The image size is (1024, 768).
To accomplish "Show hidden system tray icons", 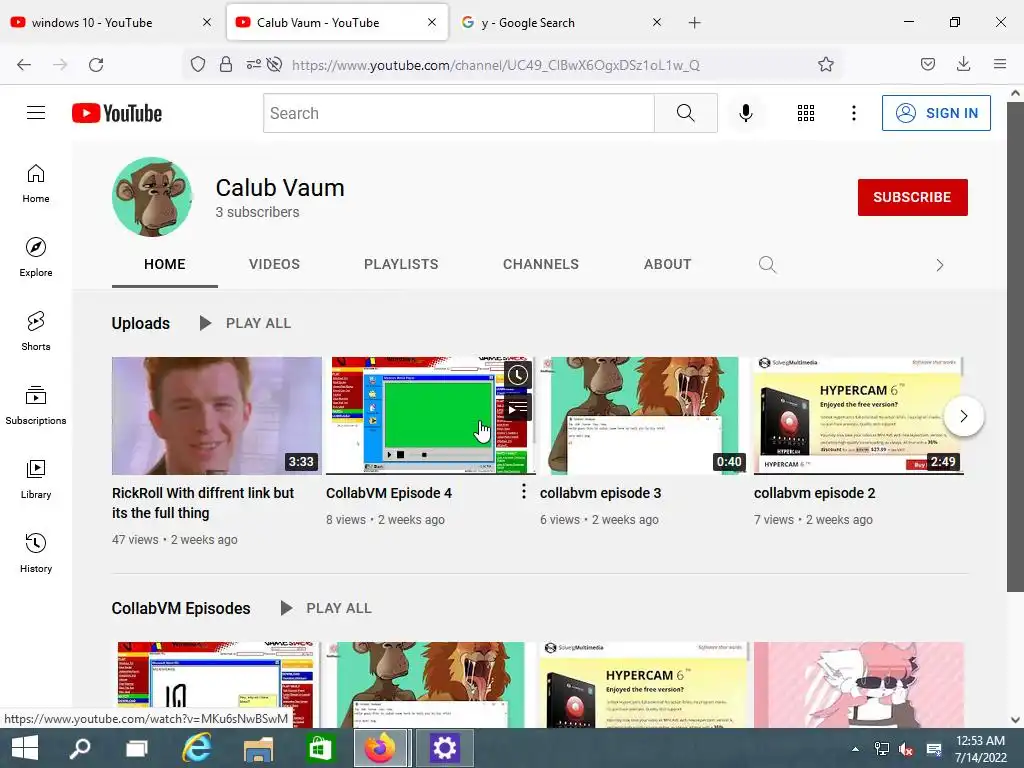I will click(x=855, y=748).
